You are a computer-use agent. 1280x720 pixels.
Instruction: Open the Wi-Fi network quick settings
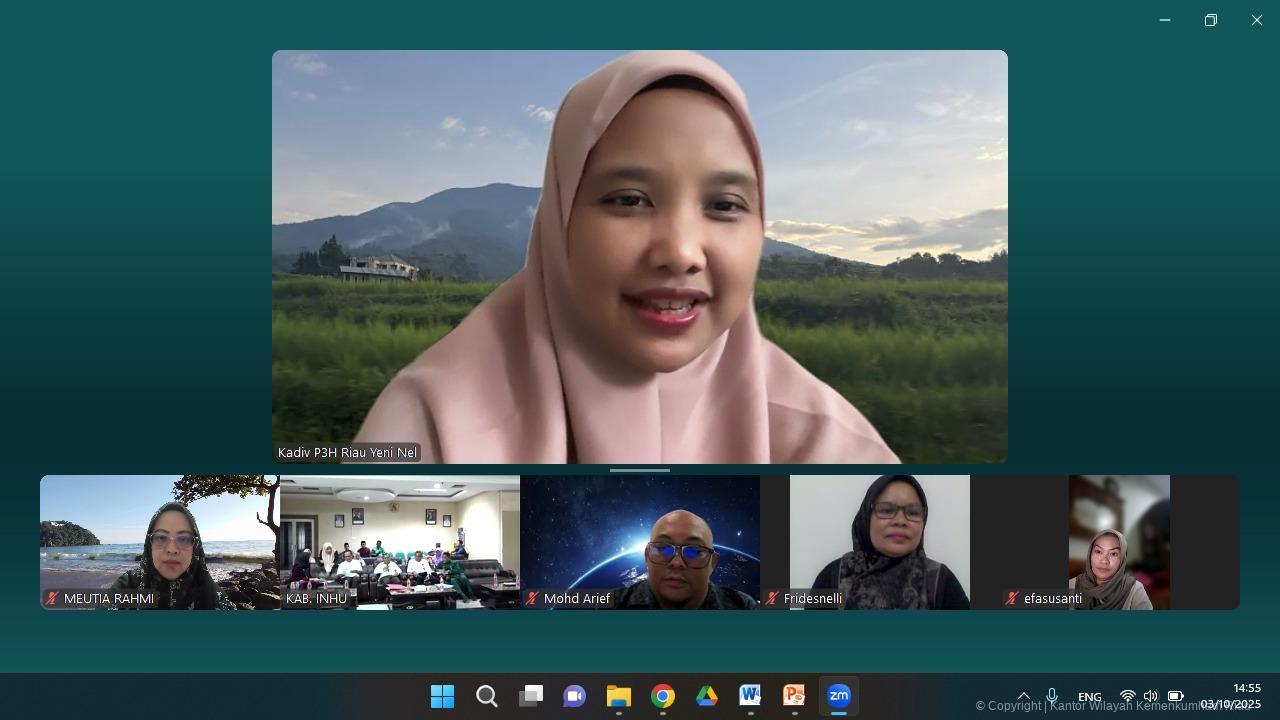1128,696
